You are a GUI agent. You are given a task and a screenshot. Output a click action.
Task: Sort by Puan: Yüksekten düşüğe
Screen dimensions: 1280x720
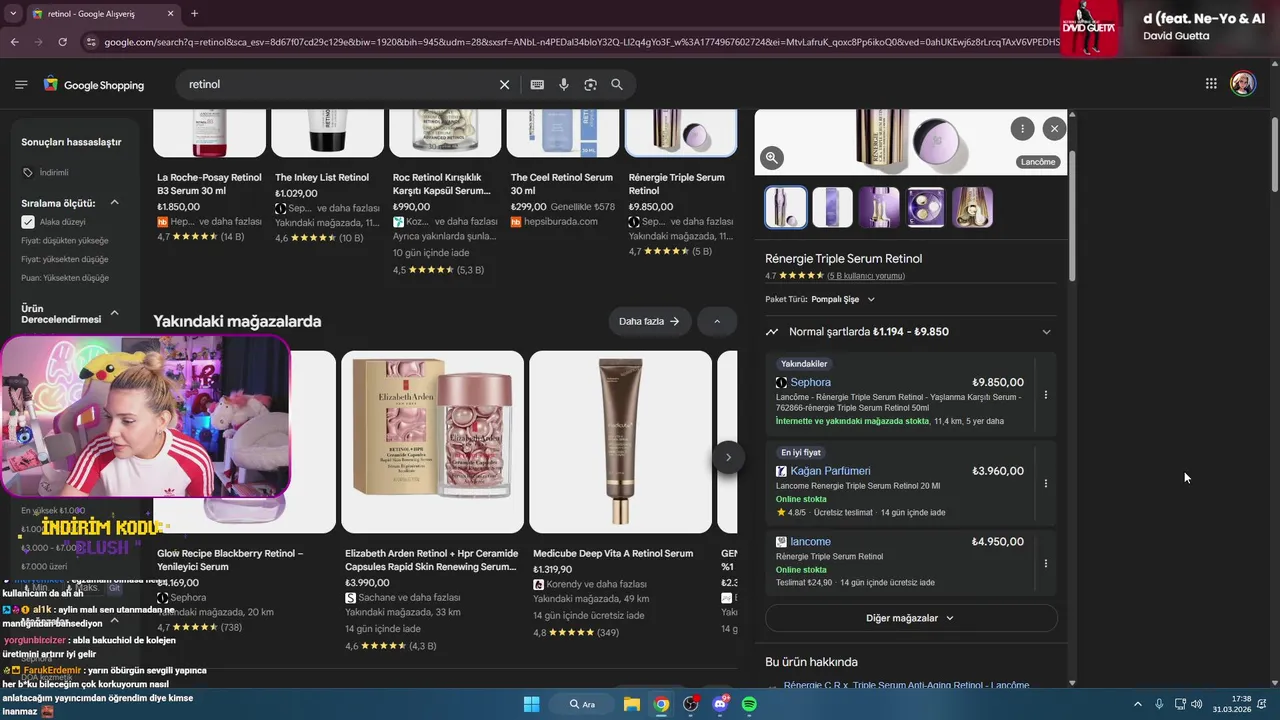click(65, 278)
